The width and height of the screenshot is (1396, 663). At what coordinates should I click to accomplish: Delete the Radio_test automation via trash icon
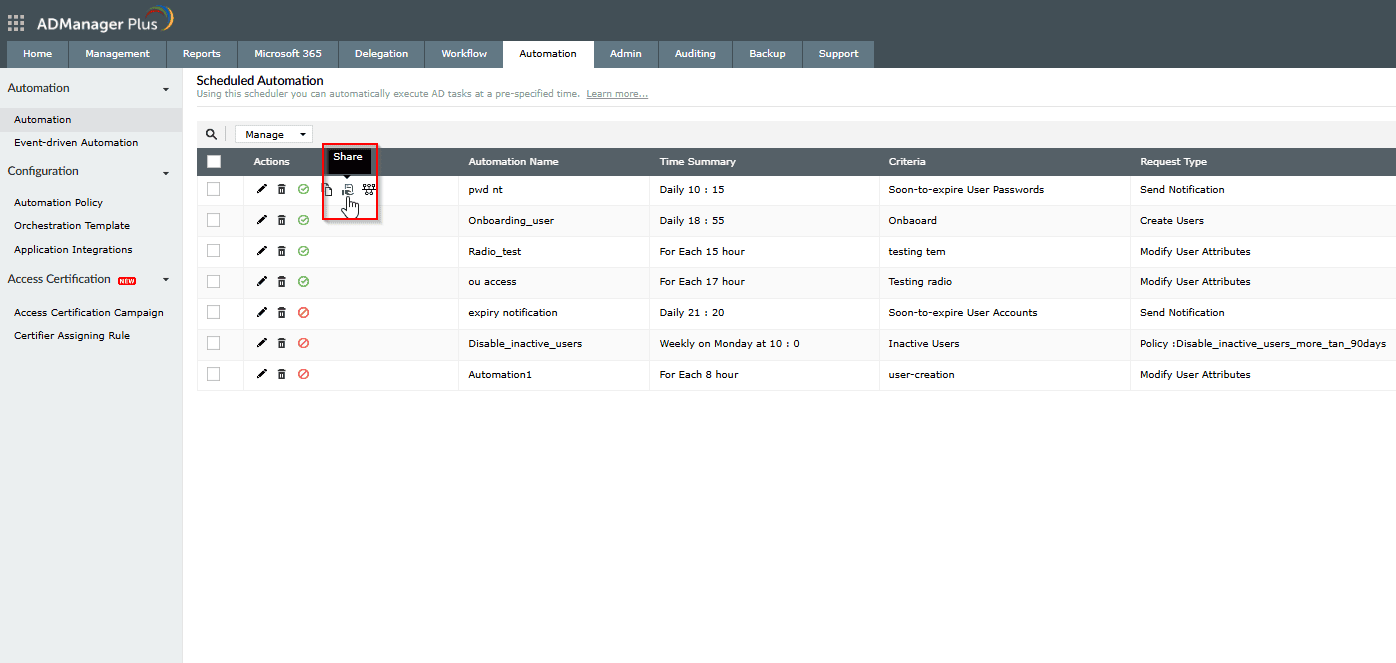[x=282, y=251]
